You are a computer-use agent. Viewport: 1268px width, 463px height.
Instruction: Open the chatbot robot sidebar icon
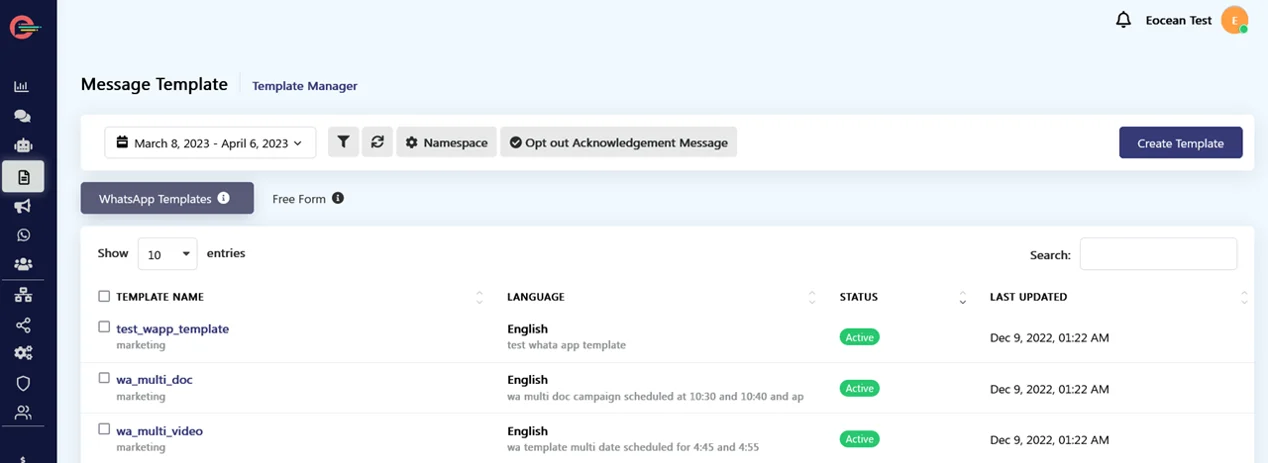pos(22,146)
